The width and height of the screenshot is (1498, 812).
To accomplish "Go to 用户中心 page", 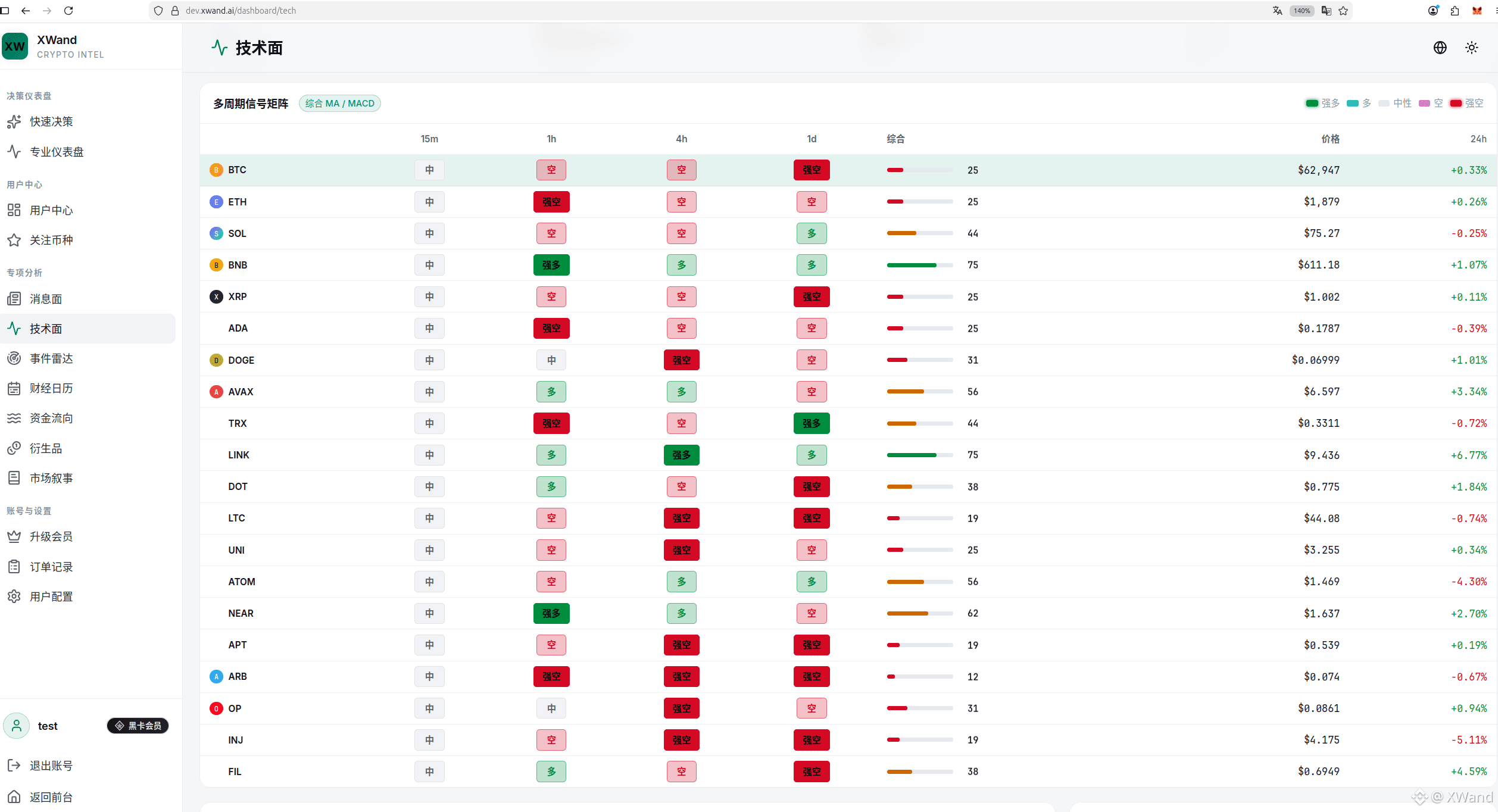I will (x=88, y=210).
